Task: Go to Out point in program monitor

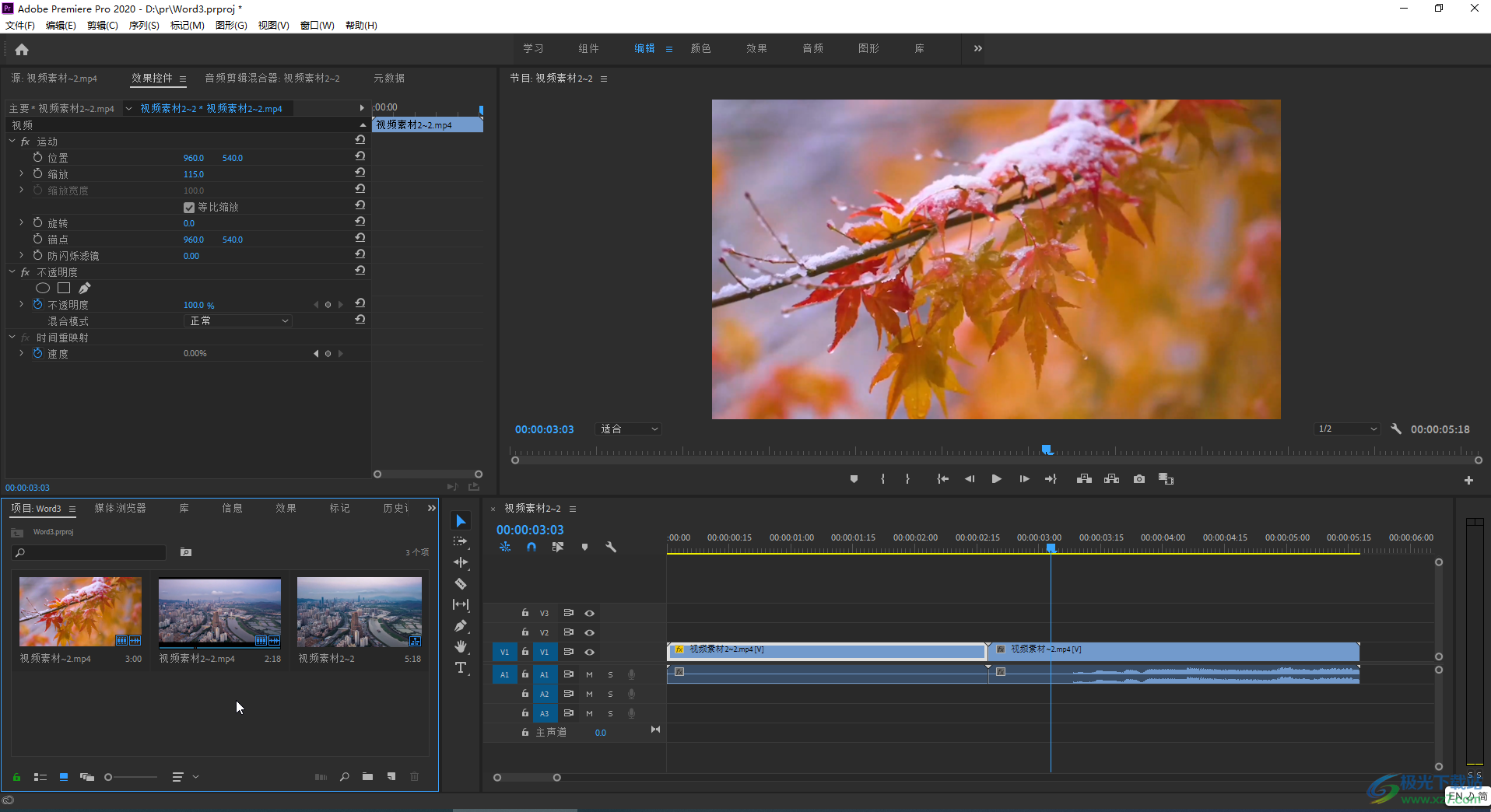Action: click(1051, 479)
